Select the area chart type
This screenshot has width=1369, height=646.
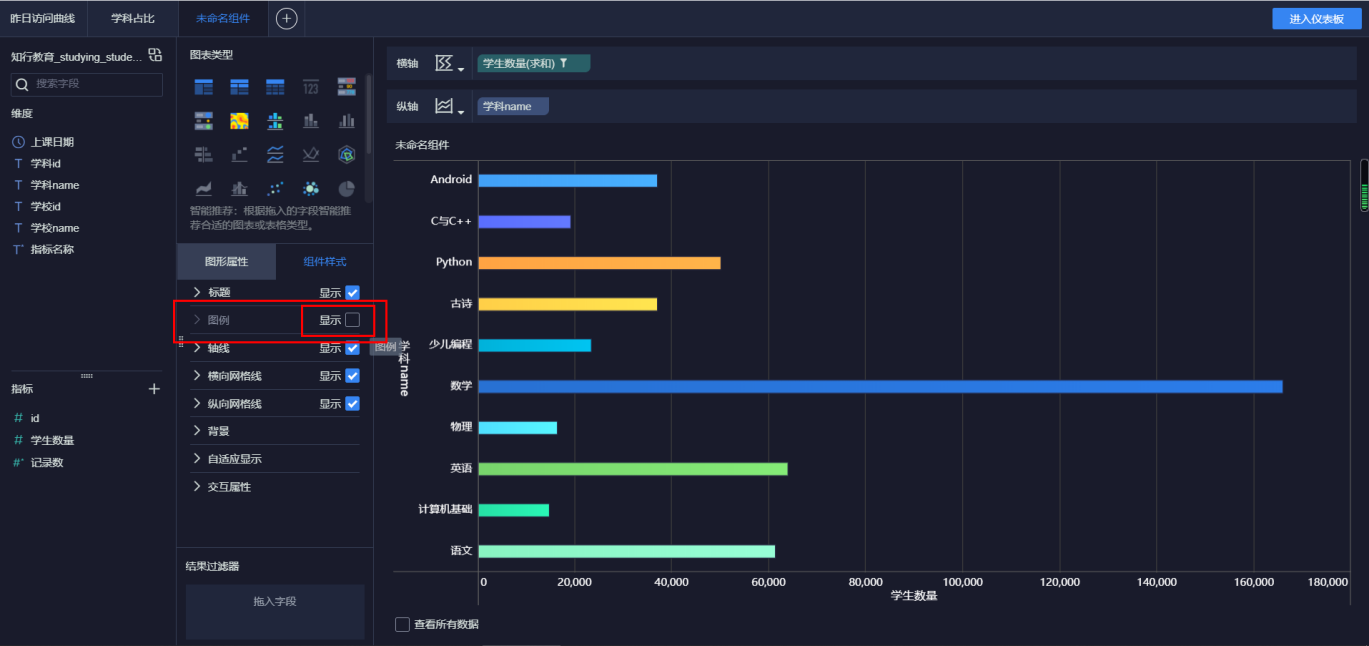[x=203, y=188]
